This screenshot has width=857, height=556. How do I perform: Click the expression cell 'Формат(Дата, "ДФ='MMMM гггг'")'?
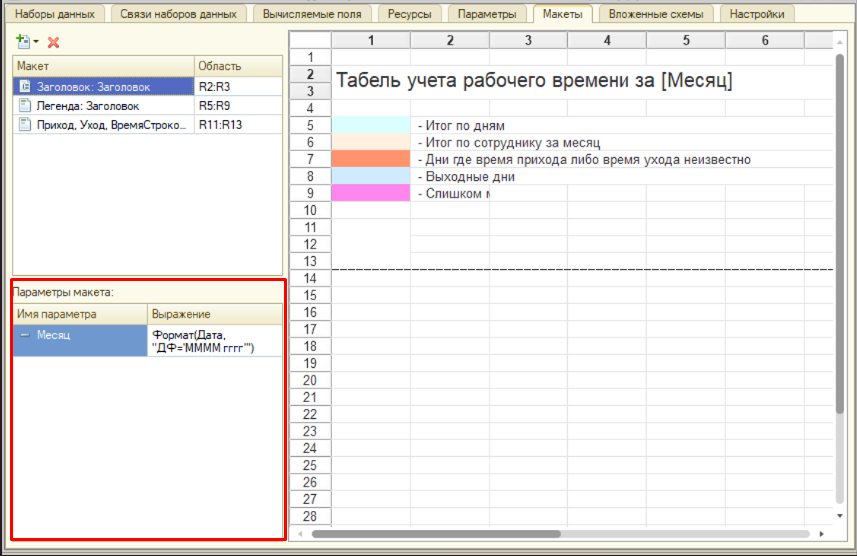[x=215, y=341]
